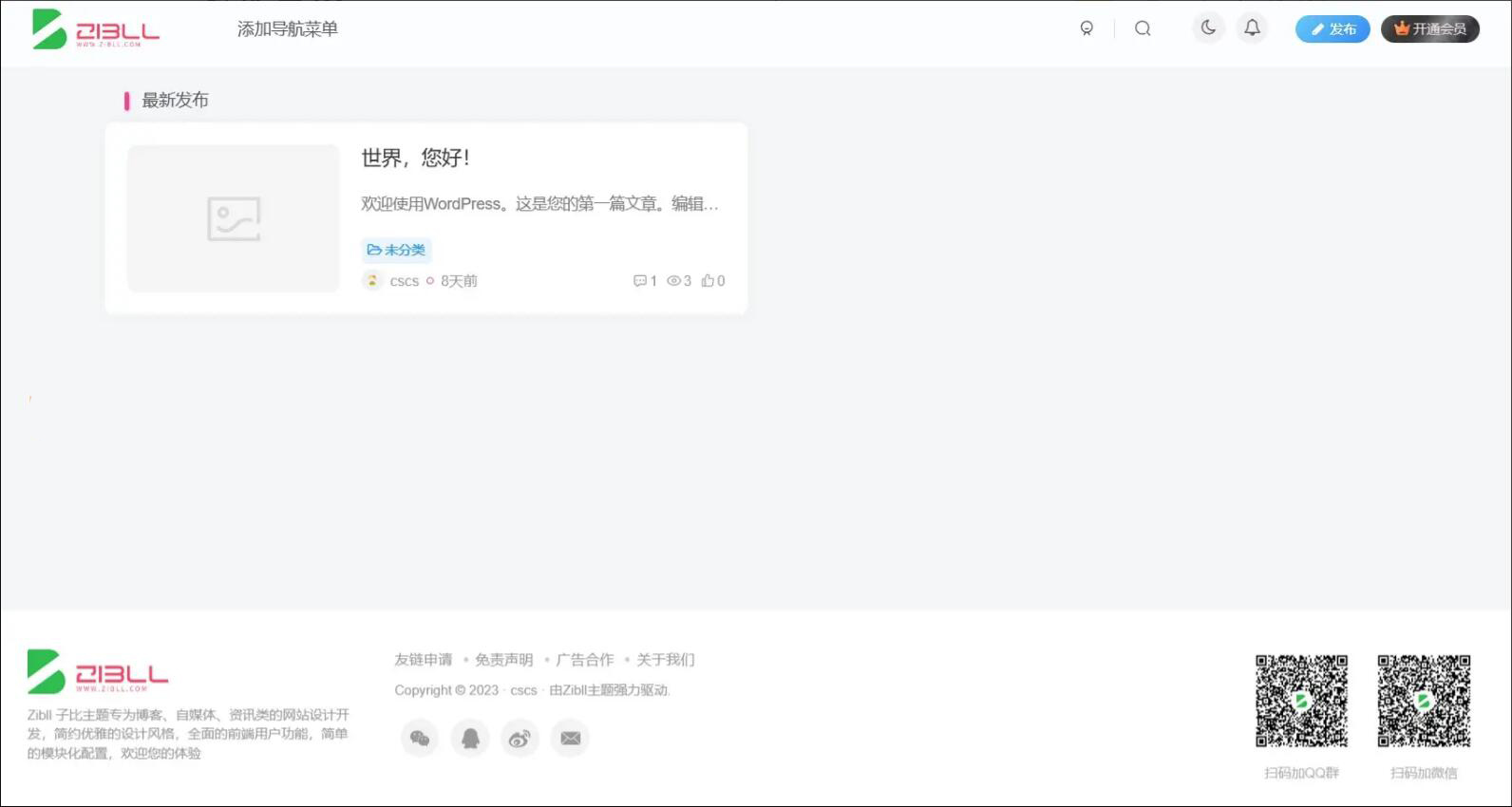Open the medal check-in icon in header
The width and height of the screenshot is (1512, 807).
click(1087, 28)
